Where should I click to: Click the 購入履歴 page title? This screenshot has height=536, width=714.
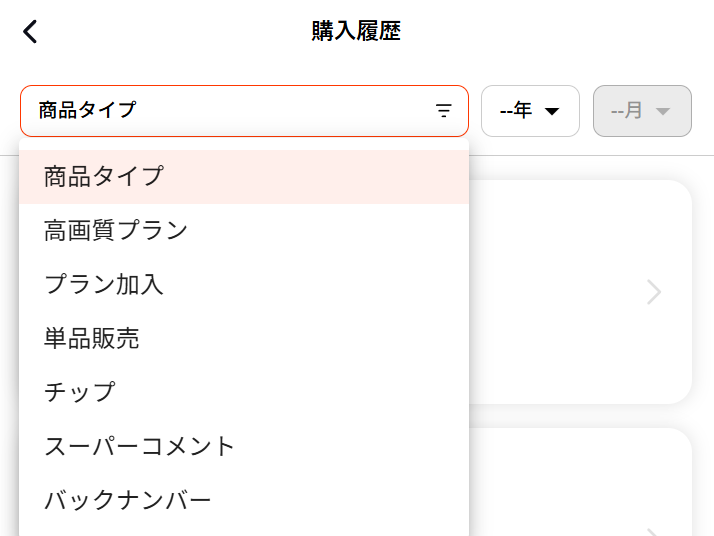point(356,31)
